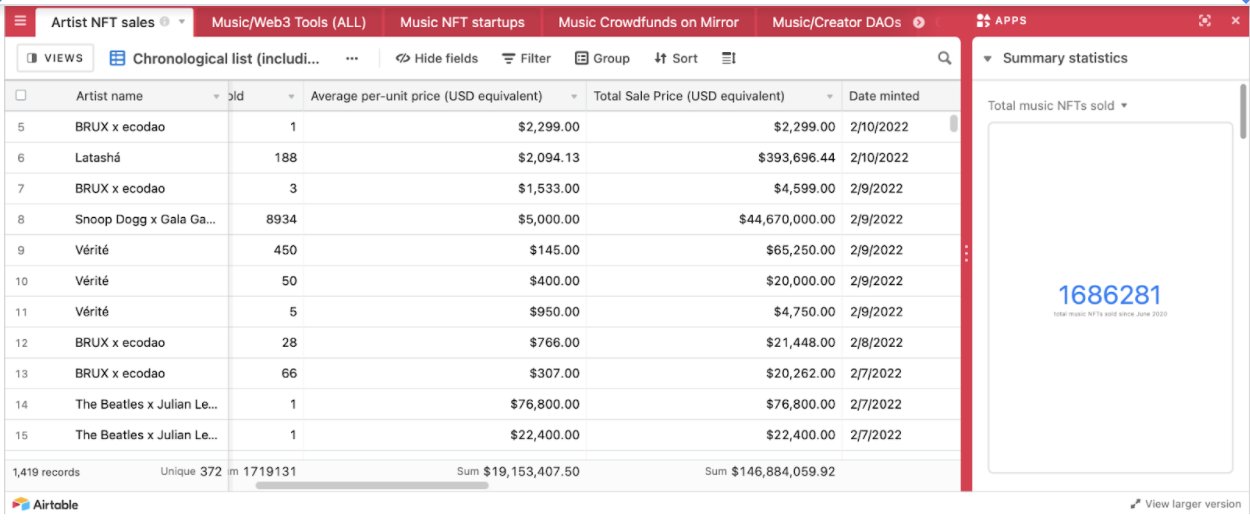Tick the select-all checkbox in the header

(21, 96)
